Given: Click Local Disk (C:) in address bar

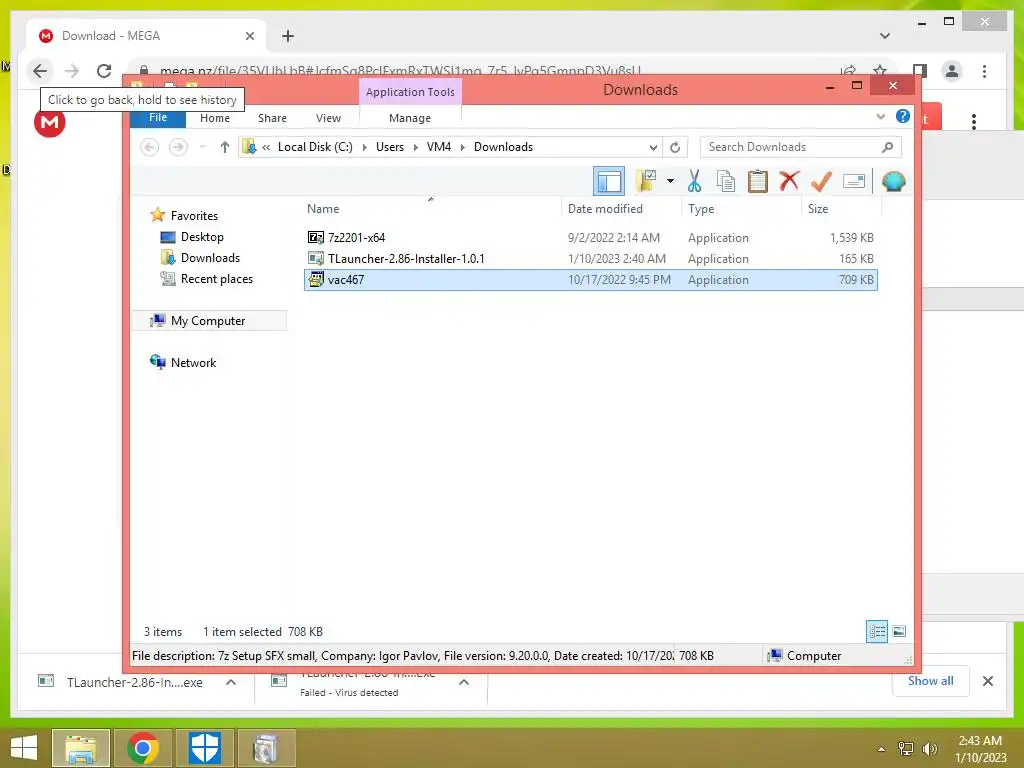Looking at the screenshot, I should pyautogui.click(x=315, y=147).
